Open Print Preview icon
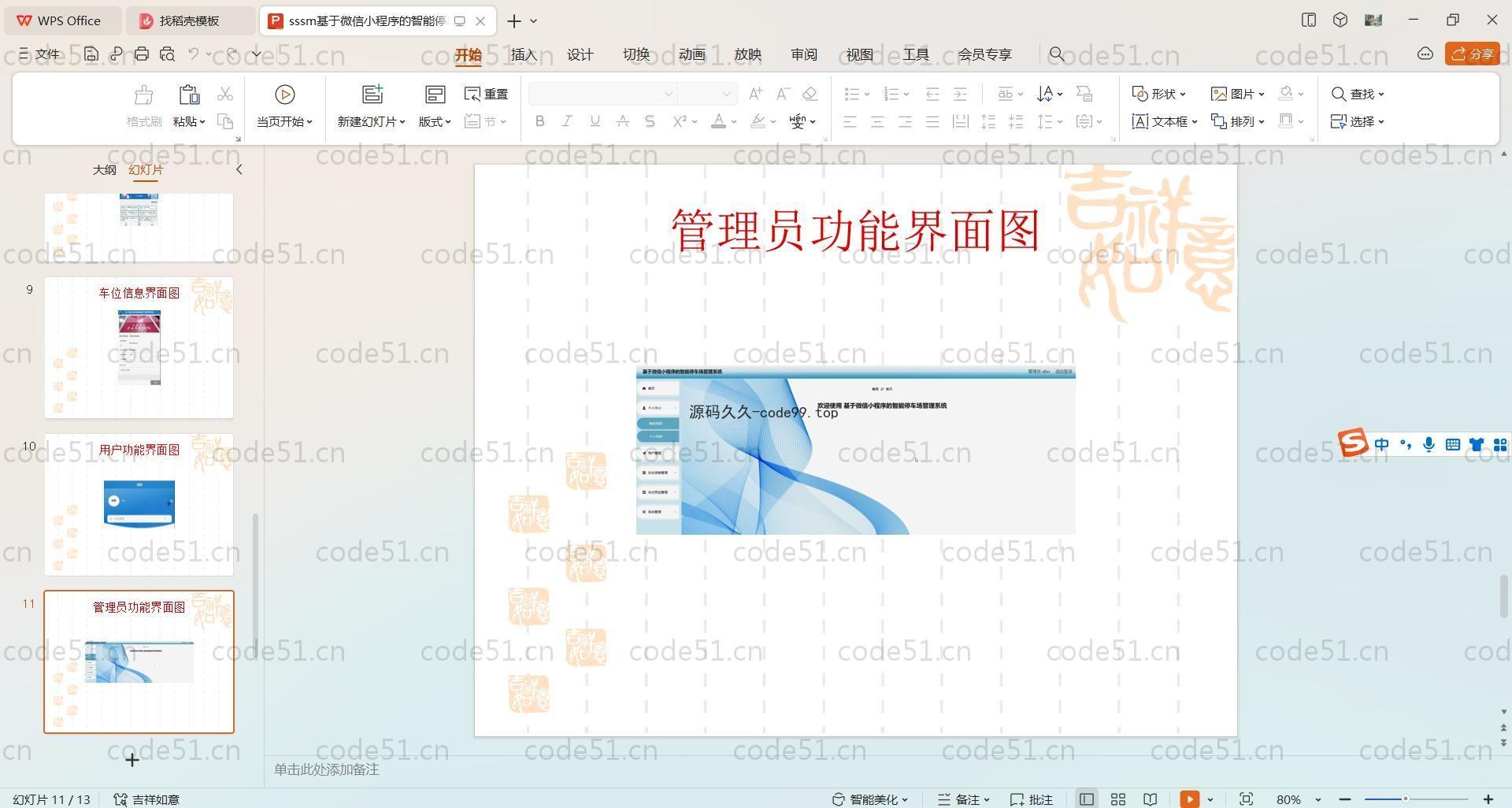1512x808 pixels. click(x=167, y=54)
